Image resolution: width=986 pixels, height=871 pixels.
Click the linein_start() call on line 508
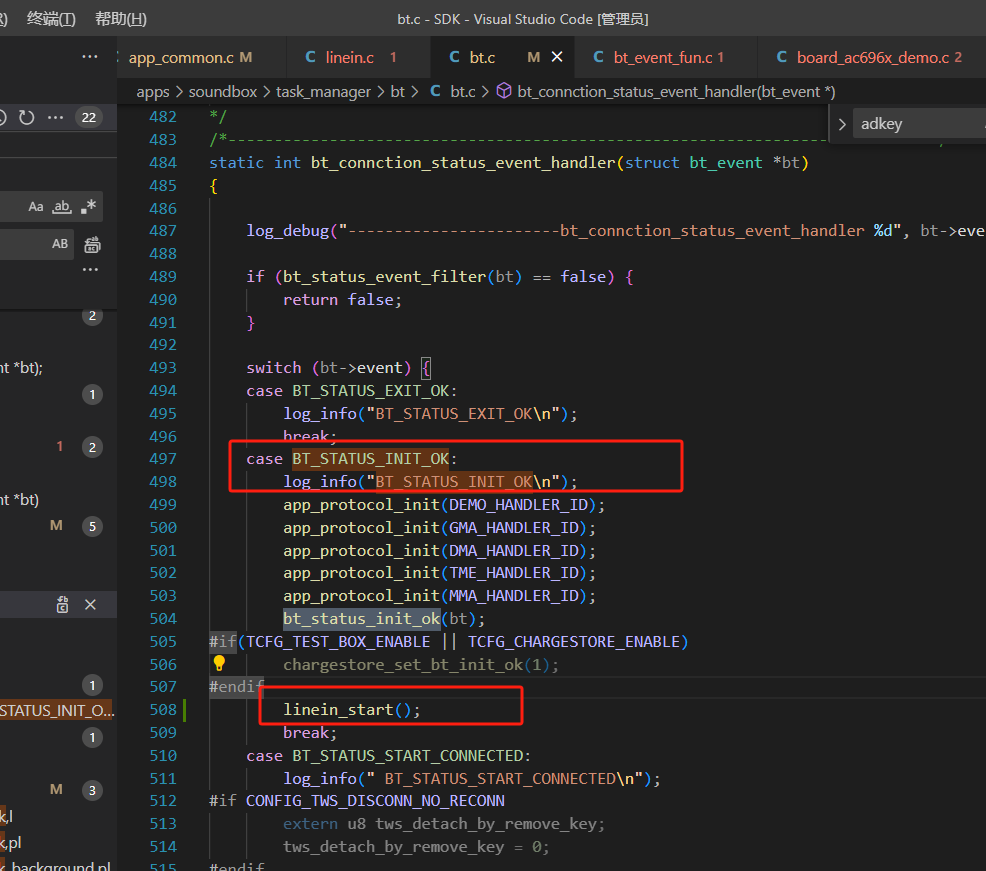pyautogui.click(x=352, y=710)
